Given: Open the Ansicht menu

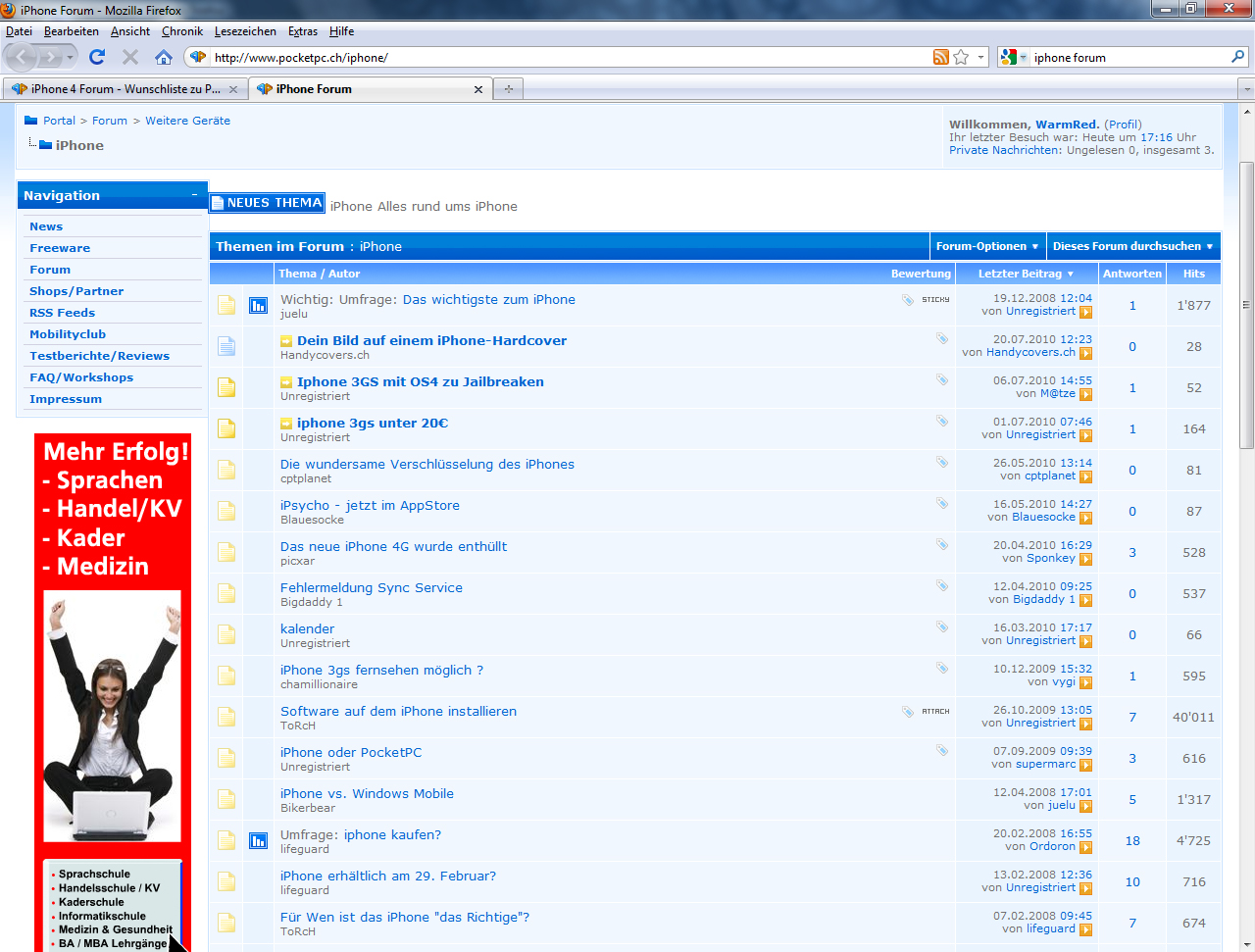Looking at the screenshot, I should [130, 31].
